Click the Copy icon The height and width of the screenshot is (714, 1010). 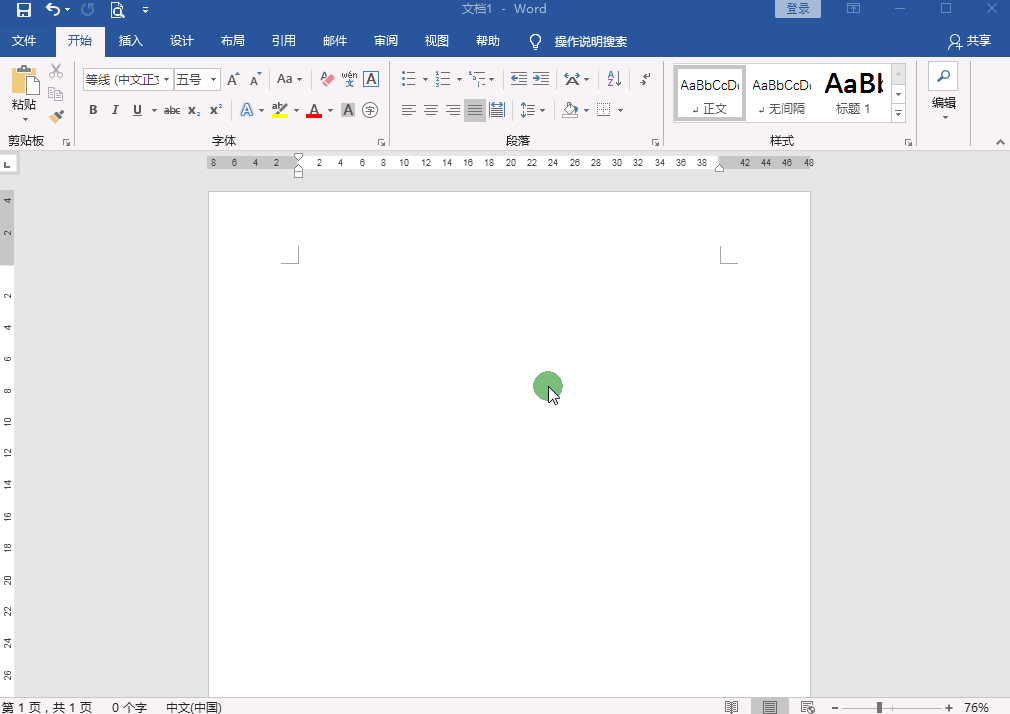[x=56, y=94]
